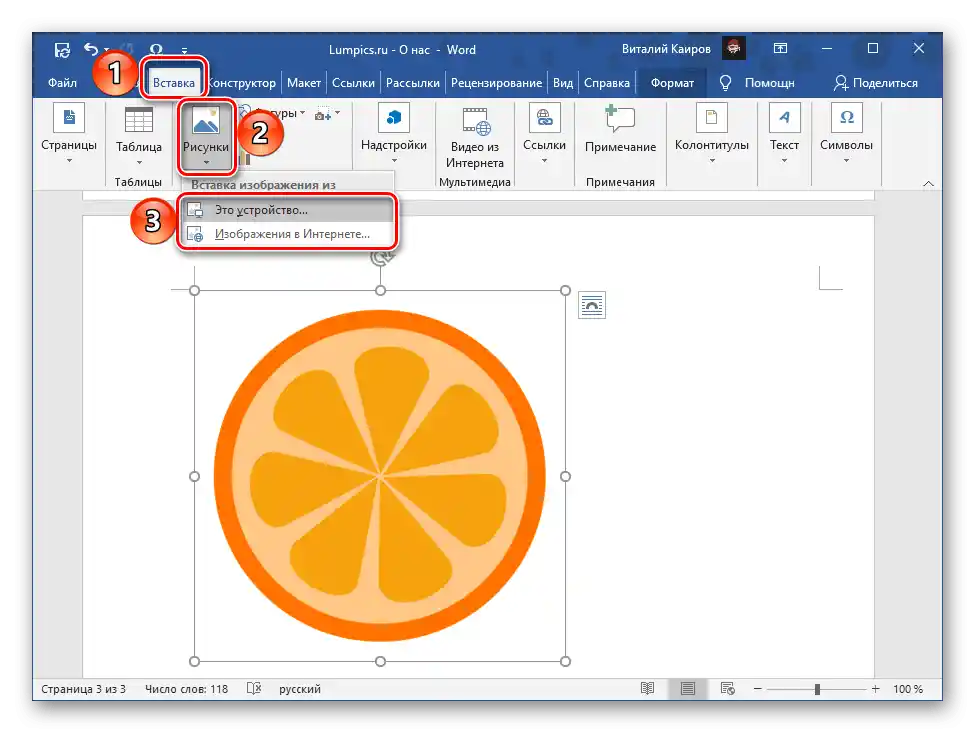Click the proofing spell-check status icon
Image resolution: width=975 pixels, height=733 pixels.
254,688
